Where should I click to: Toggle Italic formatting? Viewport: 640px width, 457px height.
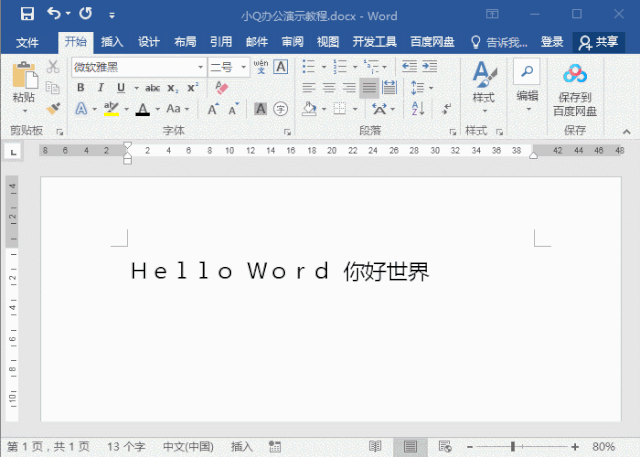click(100, 88)
